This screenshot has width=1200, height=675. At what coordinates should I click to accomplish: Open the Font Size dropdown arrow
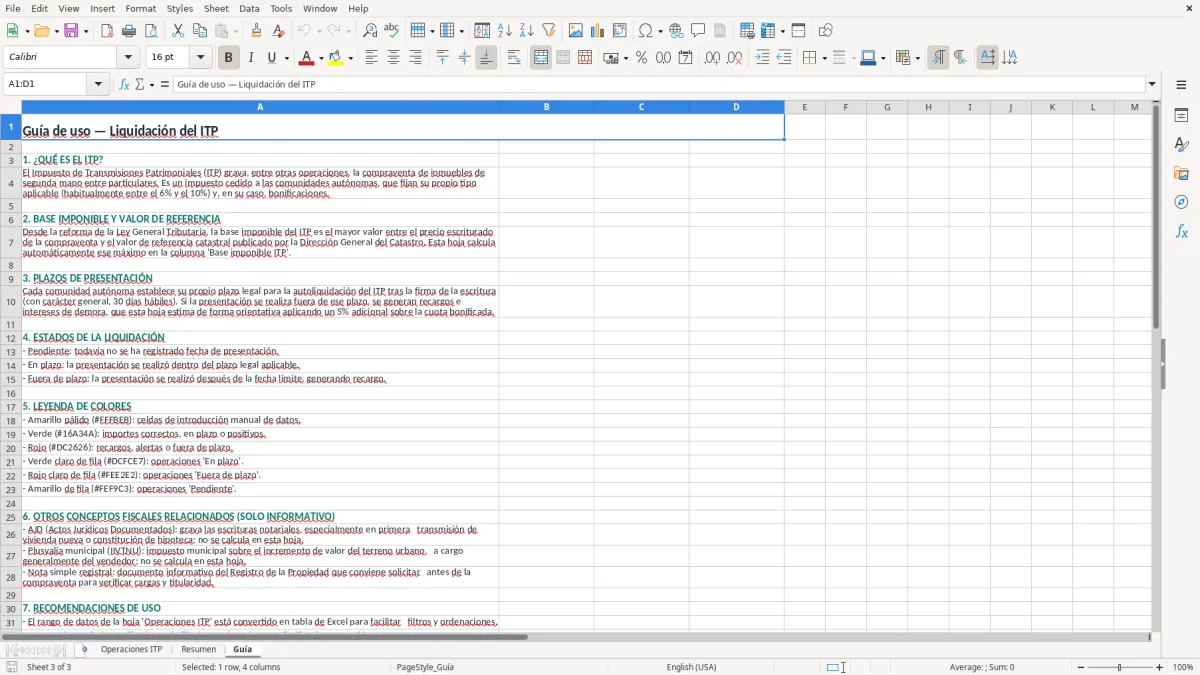pos(201,58)
